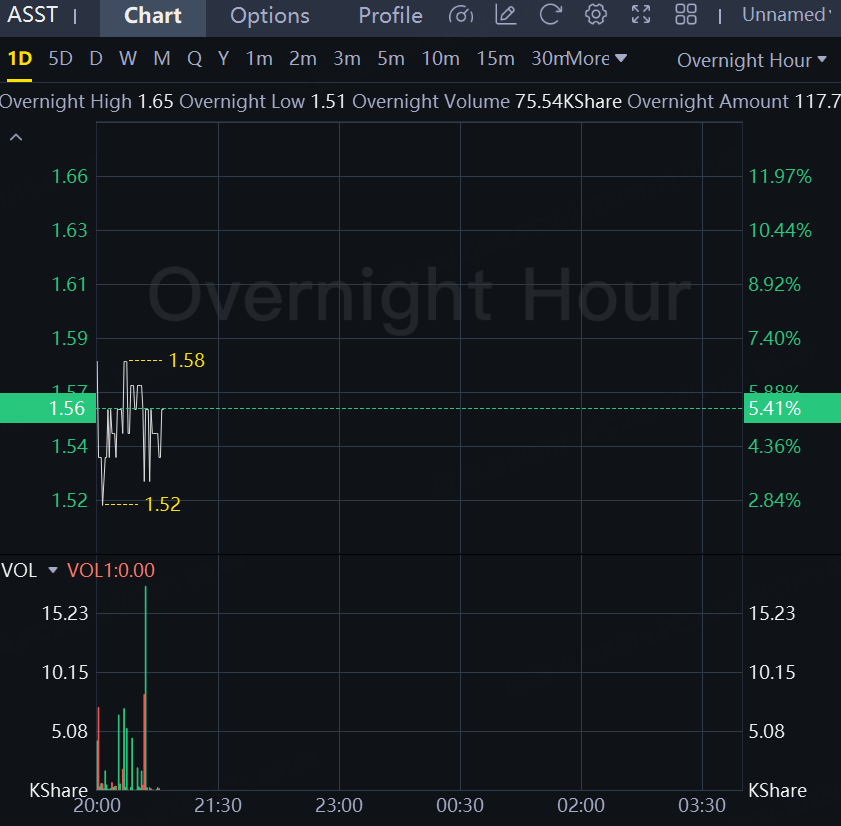The width and height of the screenshot is (841, 826).
Task: Select the 15m interval
Action: click(x=495, y=59)
